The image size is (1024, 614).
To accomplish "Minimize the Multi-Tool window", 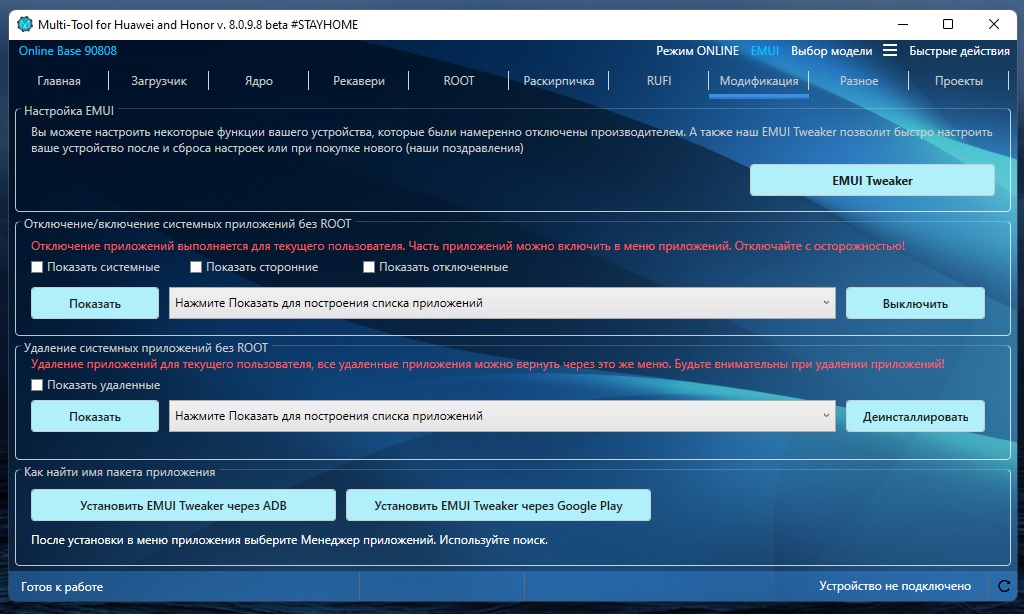I will (x=903, y=24).
